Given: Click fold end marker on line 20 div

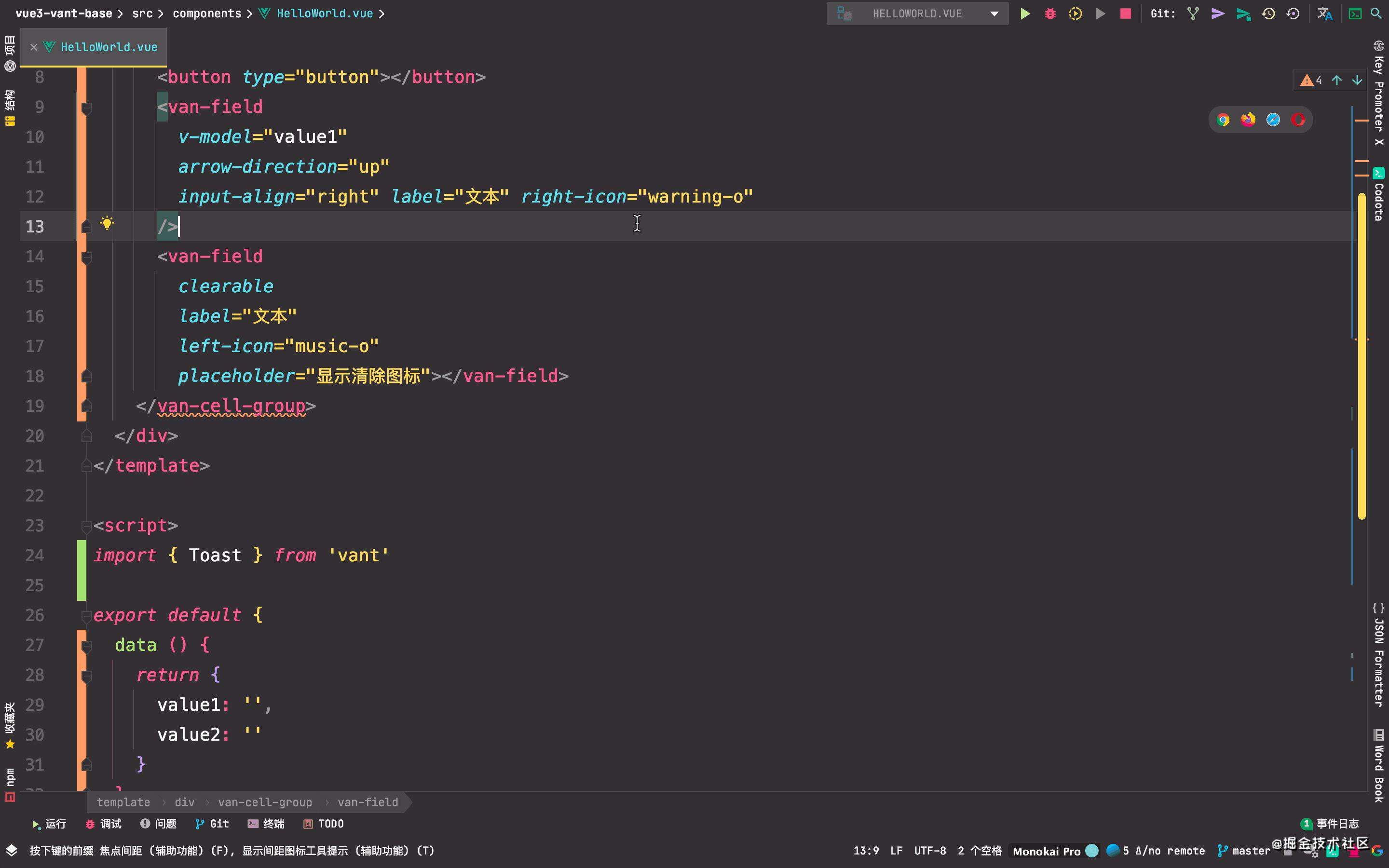Looking at the screenshot, I should (x=87, y=436).
